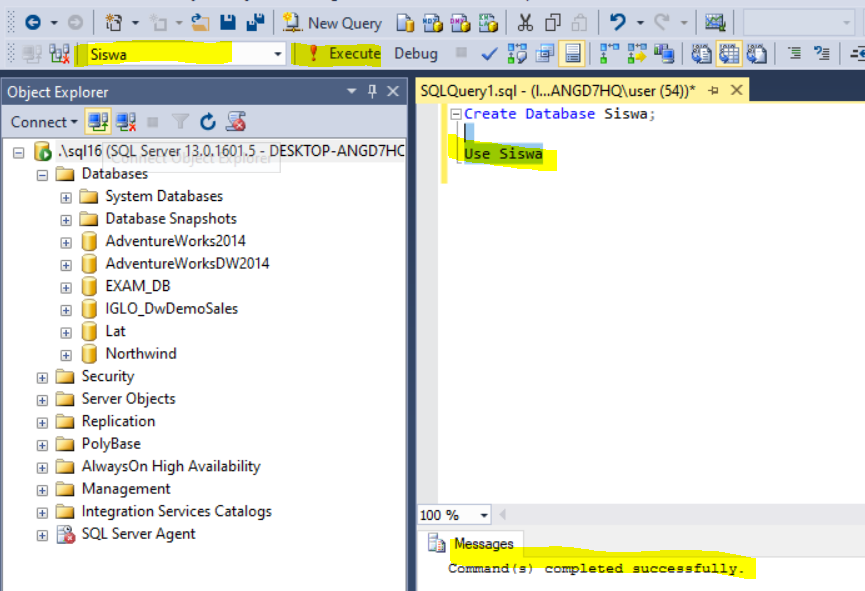The width and height of the screenshot is (865, 591).
Task: Click the Navigate Backward arrow icon
Action: 33,23
